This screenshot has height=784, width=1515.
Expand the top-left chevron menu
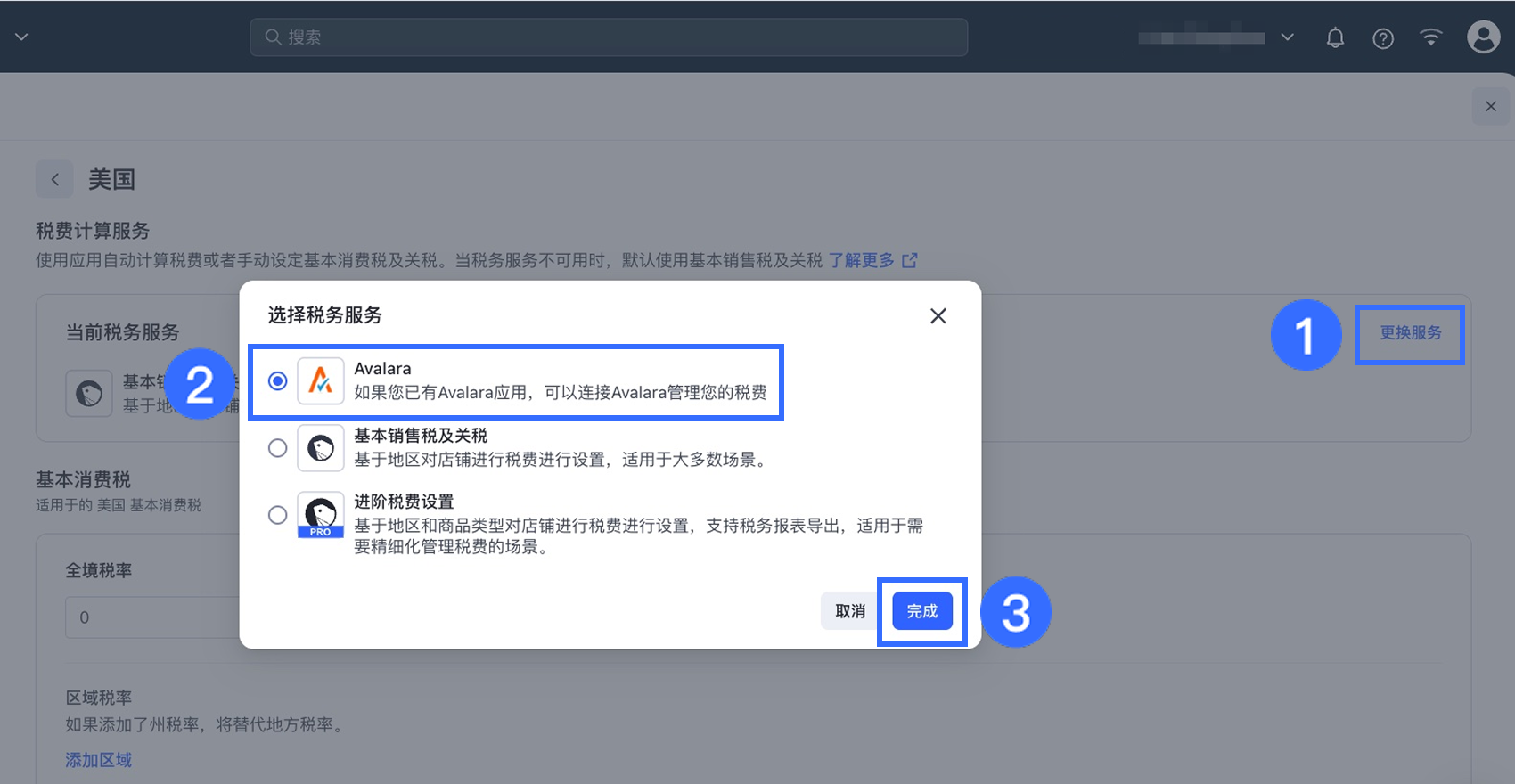click(21, 37)
